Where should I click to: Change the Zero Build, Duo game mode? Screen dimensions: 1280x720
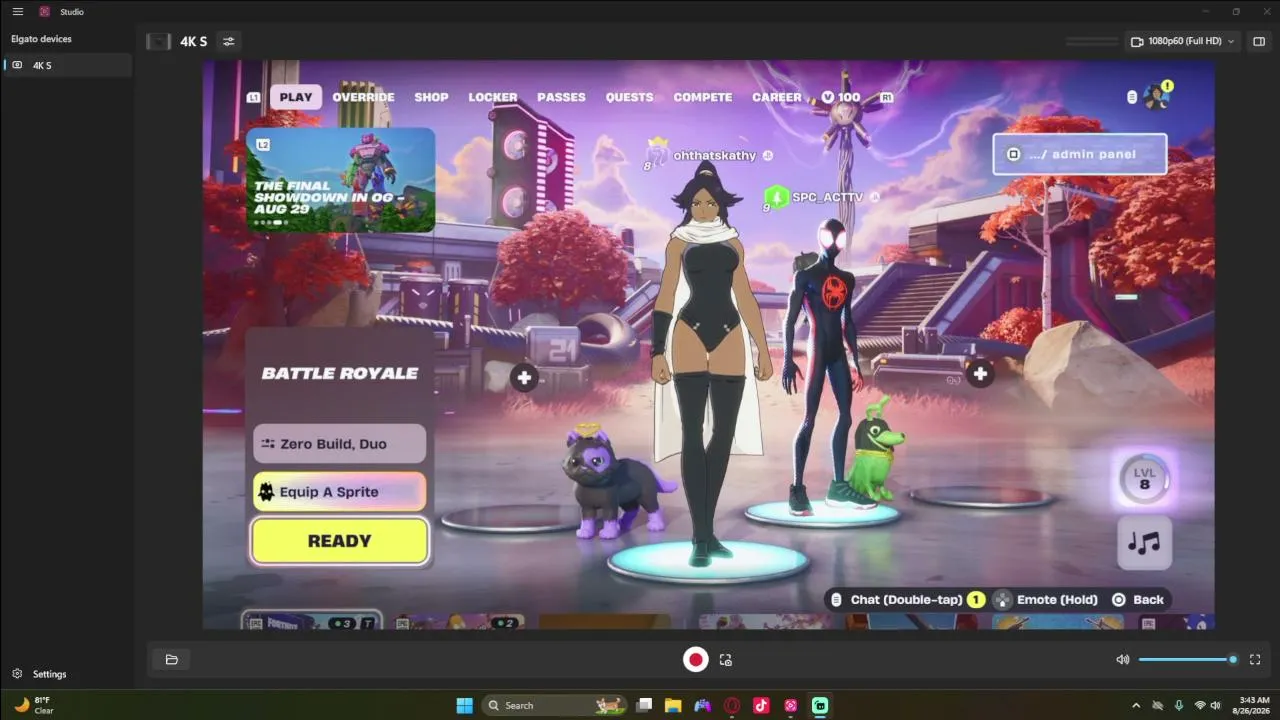[340, 444]
